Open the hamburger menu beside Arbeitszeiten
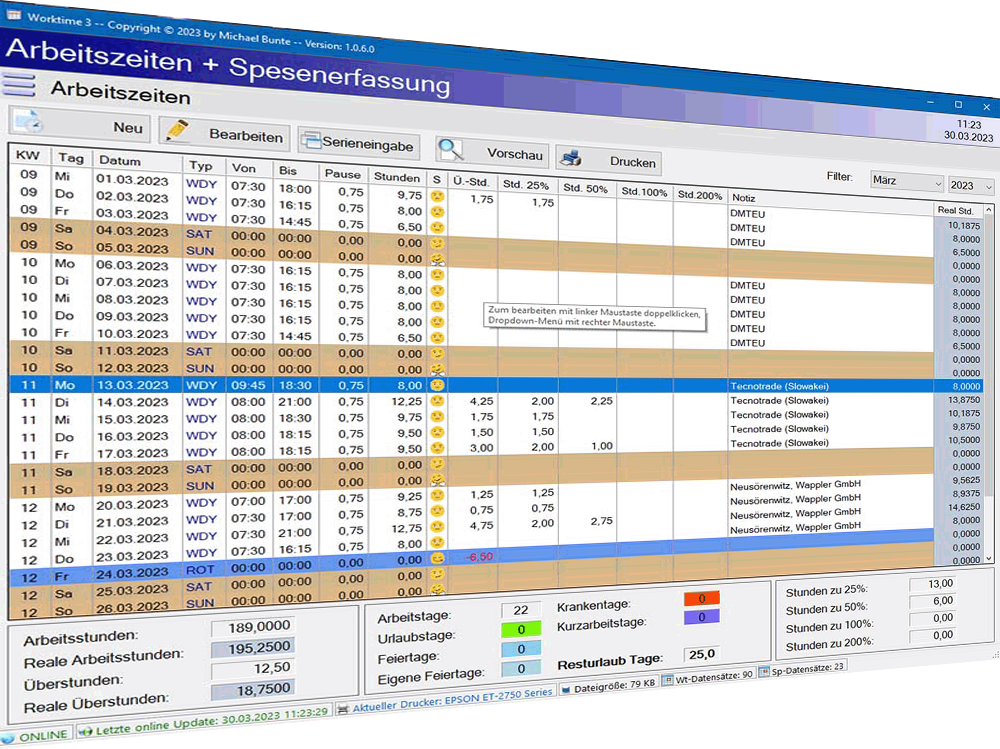Screen dimensions: 1000x749 pyautogui.click(x=19, y=84)
